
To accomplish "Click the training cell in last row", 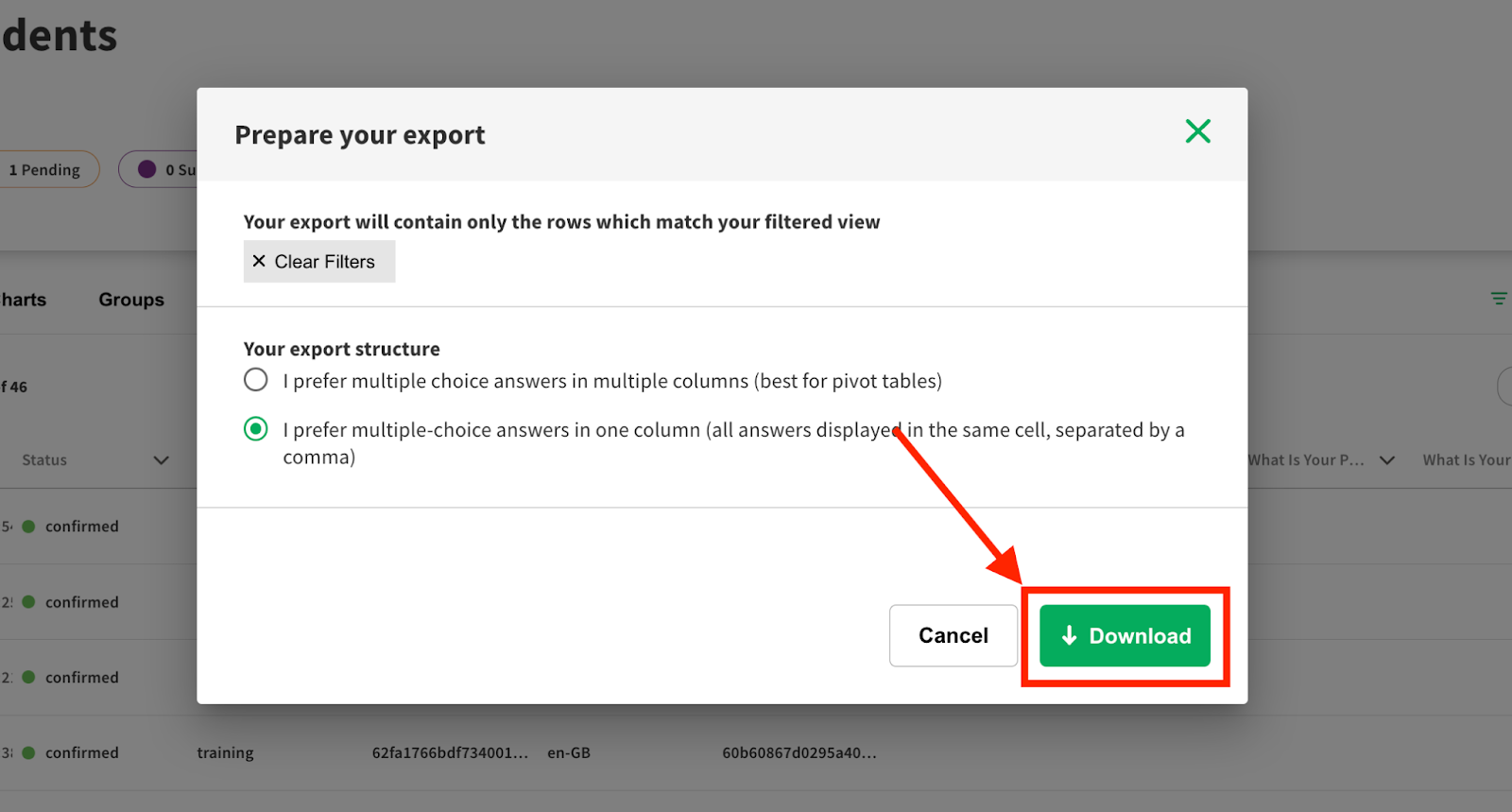I will (225, 753).
